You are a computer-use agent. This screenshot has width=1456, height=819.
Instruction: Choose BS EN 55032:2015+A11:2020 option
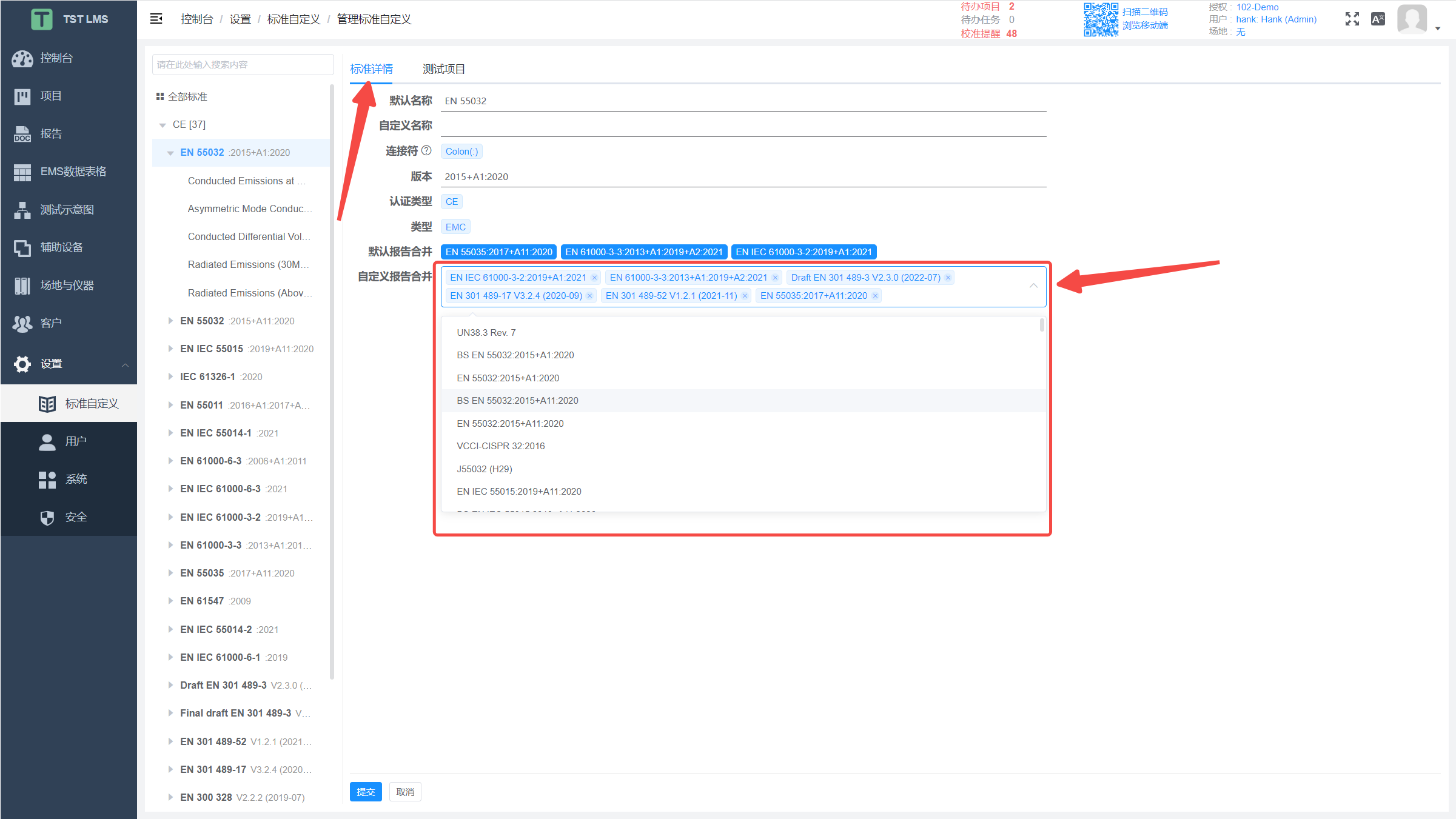[x=743, y=401]
